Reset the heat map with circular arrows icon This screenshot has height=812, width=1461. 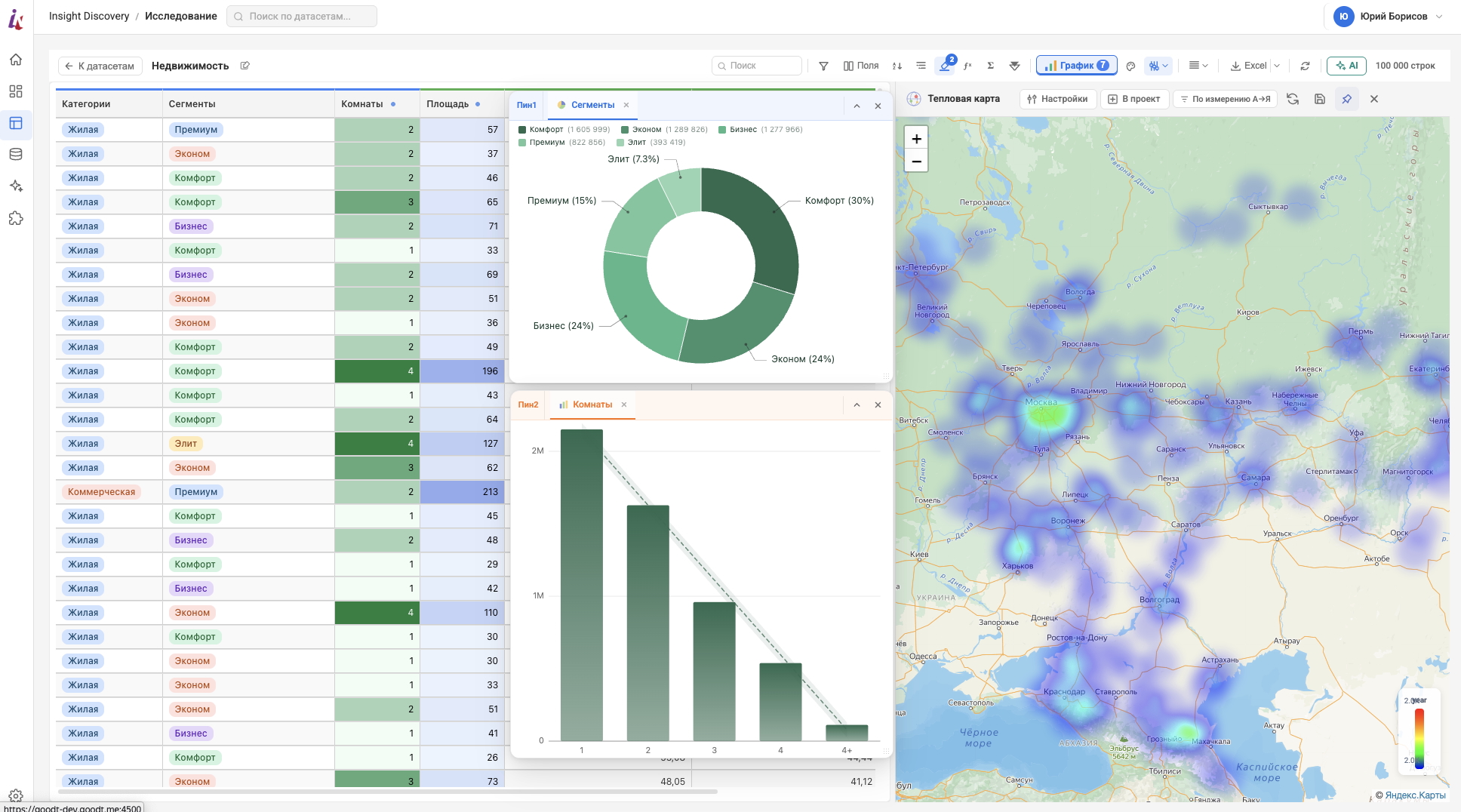coord(1293,99)
